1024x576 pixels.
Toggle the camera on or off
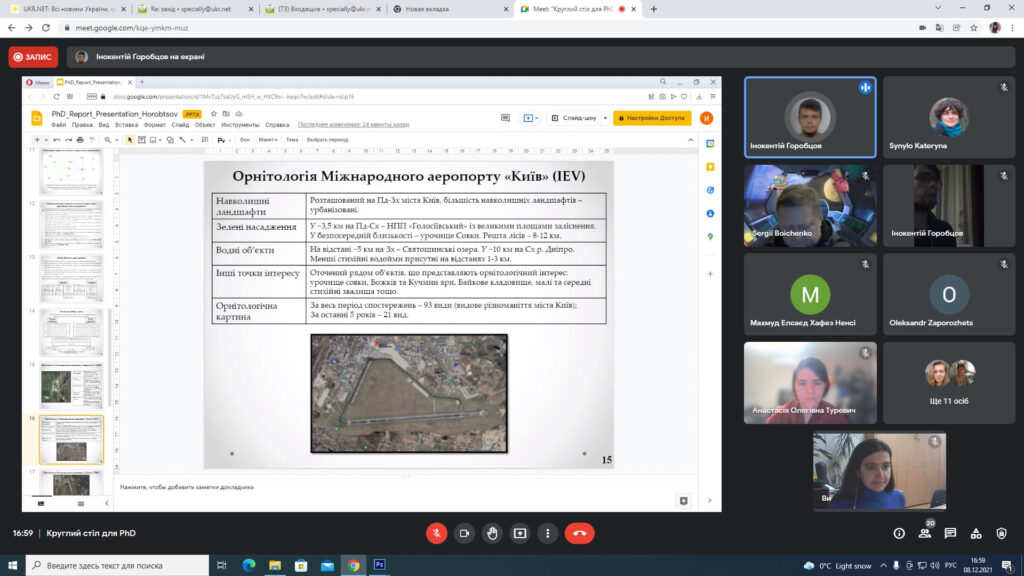[x=464, y=533]
